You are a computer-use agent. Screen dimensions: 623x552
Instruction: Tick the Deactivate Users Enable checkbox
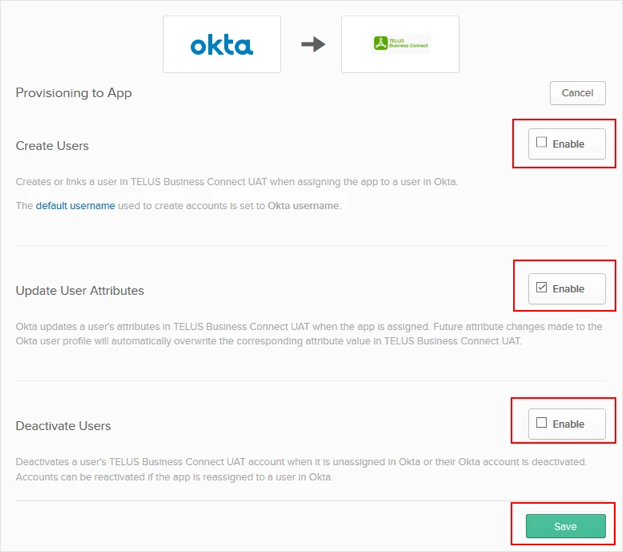(542, 423)
